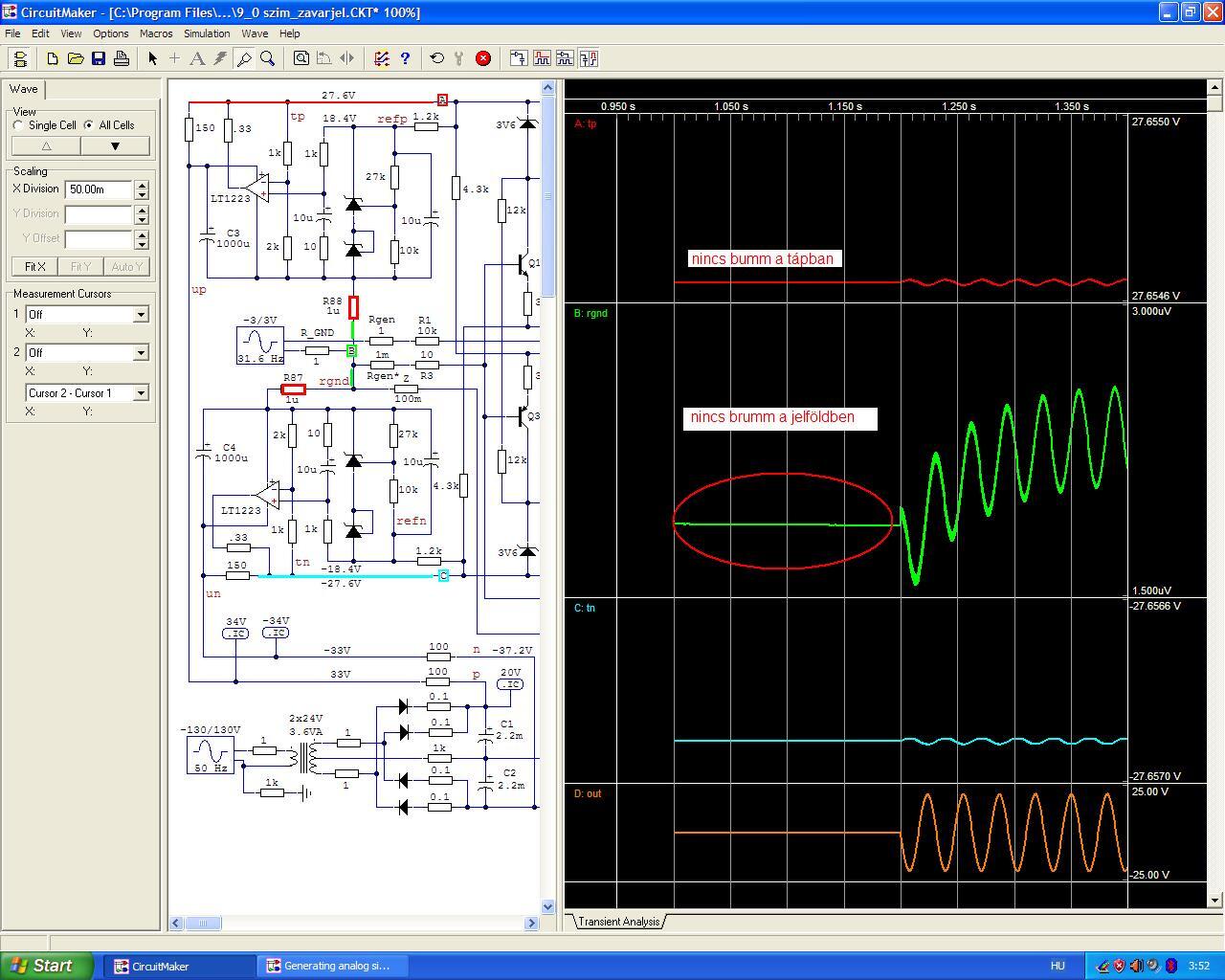Open an existing circuit file
The height and width of the screenshot is (980, 1225).
click(x=76, y=58)
